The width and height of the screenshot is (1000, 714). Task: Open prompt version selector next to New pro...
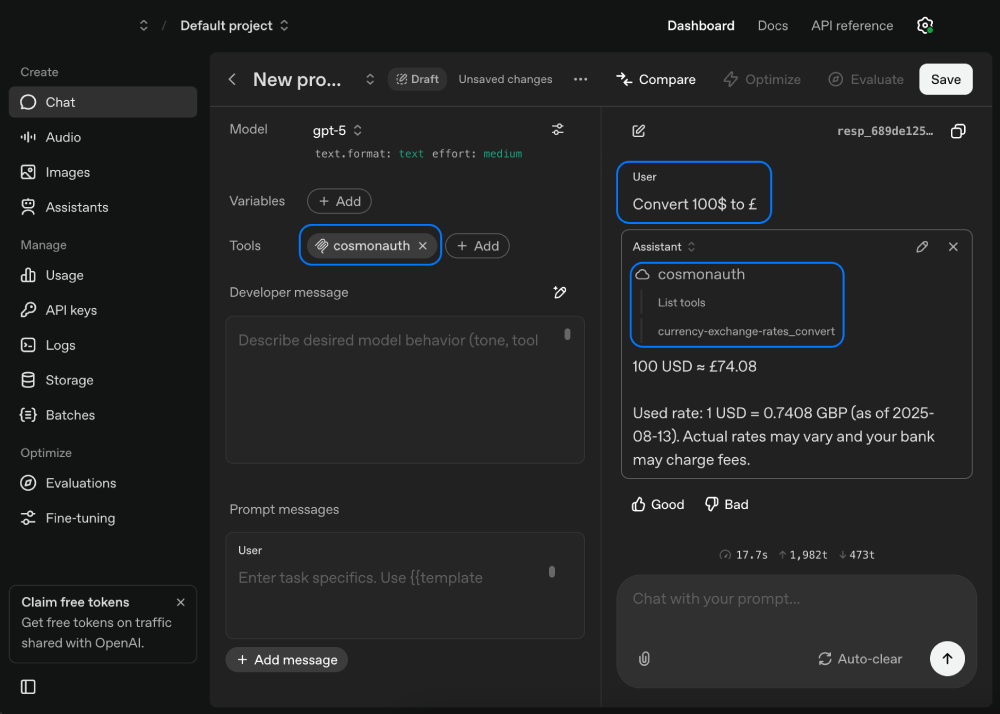coord(370,79)
